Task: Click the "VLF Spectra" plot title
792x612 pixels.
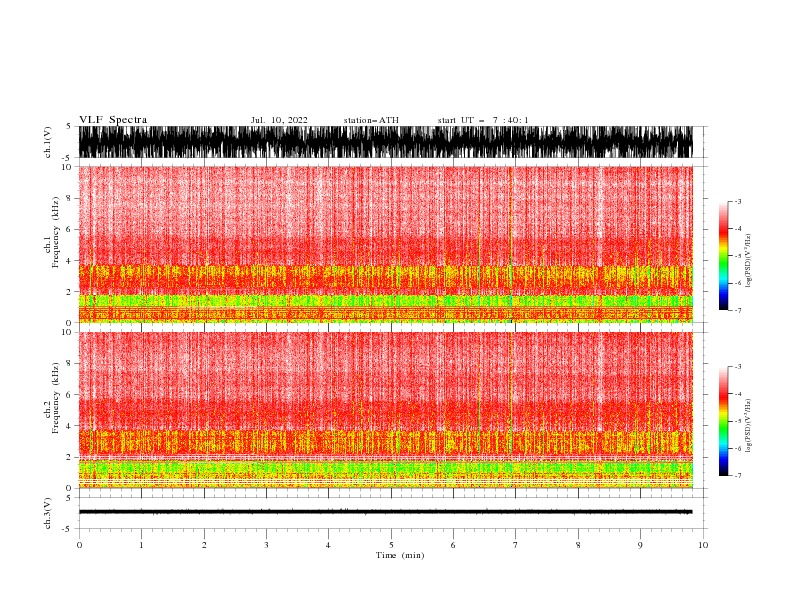Action: (x=113, y=120)
